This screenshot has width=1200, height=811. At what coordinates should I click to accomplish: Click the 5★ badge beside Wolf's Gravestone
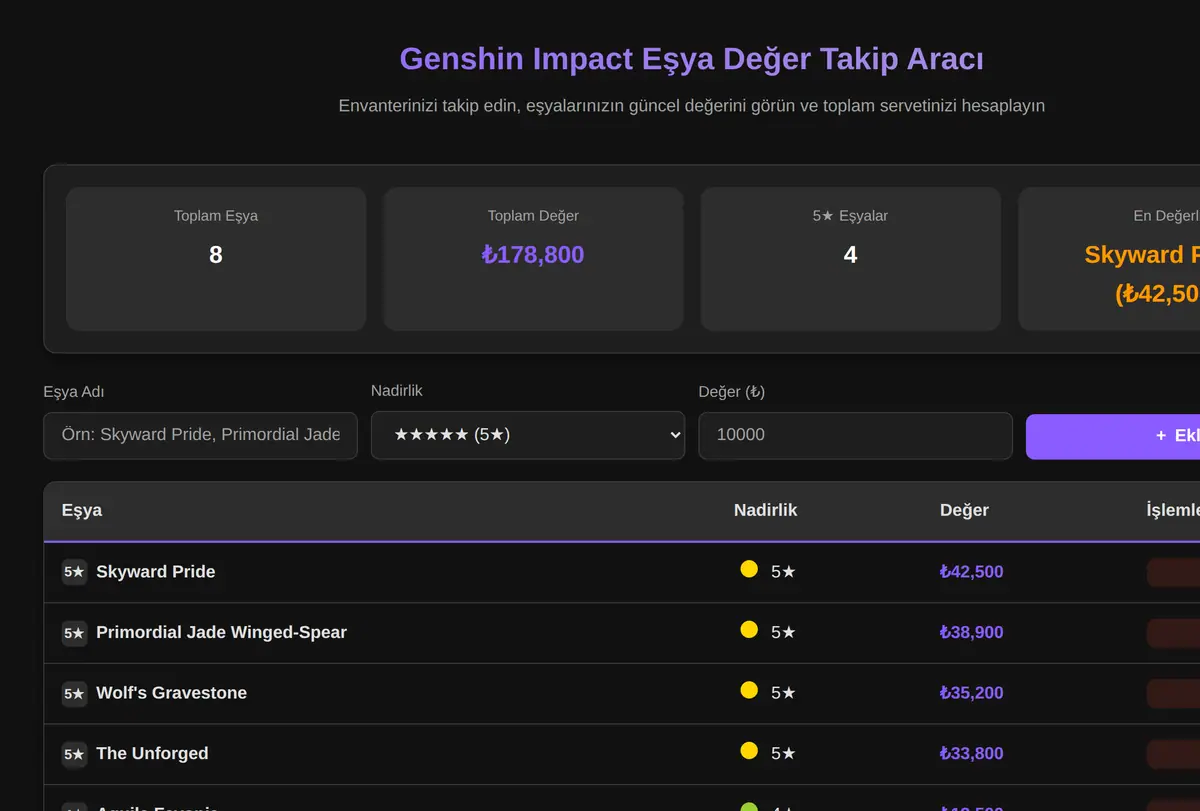coord(74,693)
